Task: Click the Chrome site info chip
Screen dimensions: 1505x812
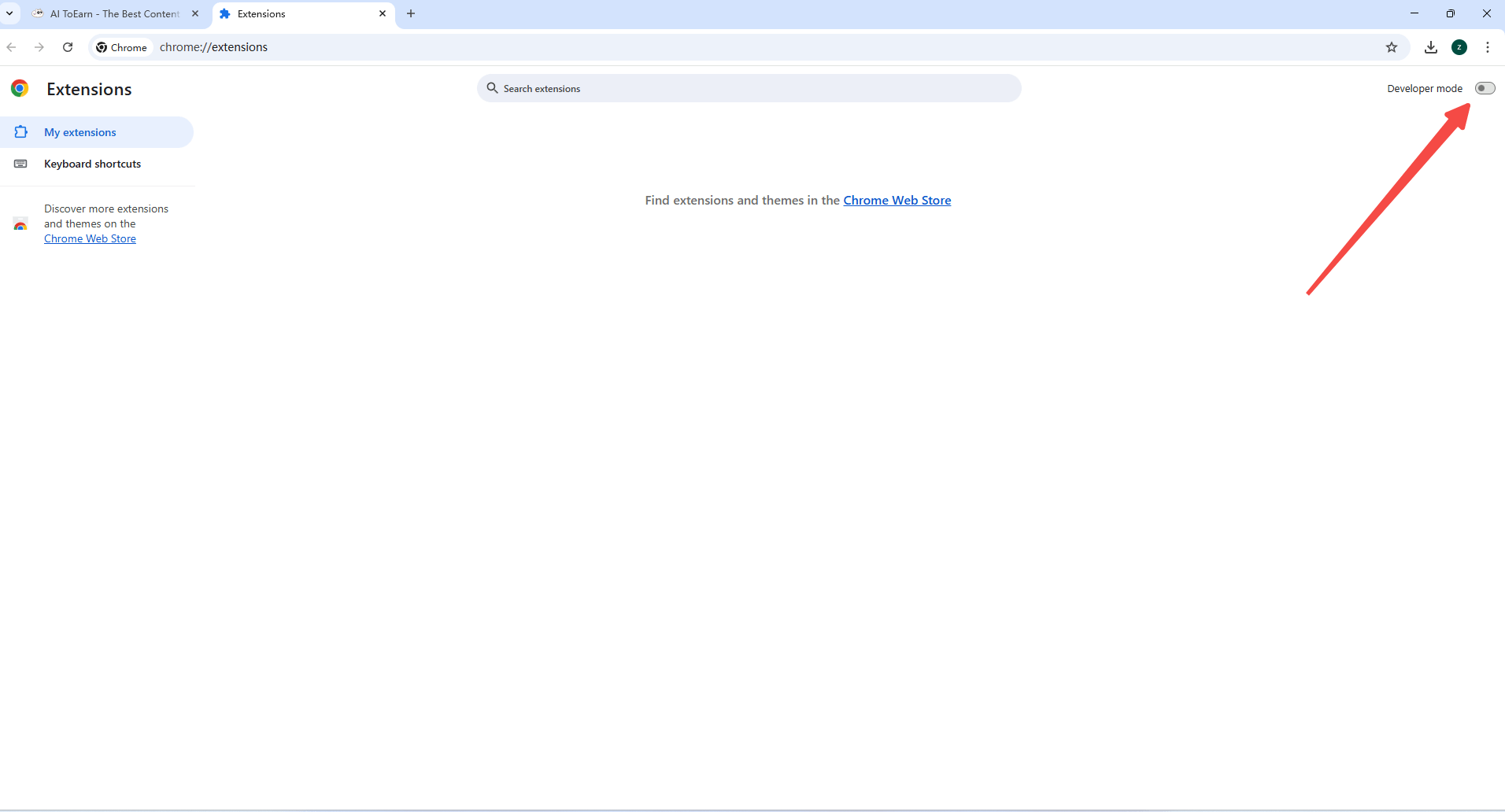Action: click(121, 47)
